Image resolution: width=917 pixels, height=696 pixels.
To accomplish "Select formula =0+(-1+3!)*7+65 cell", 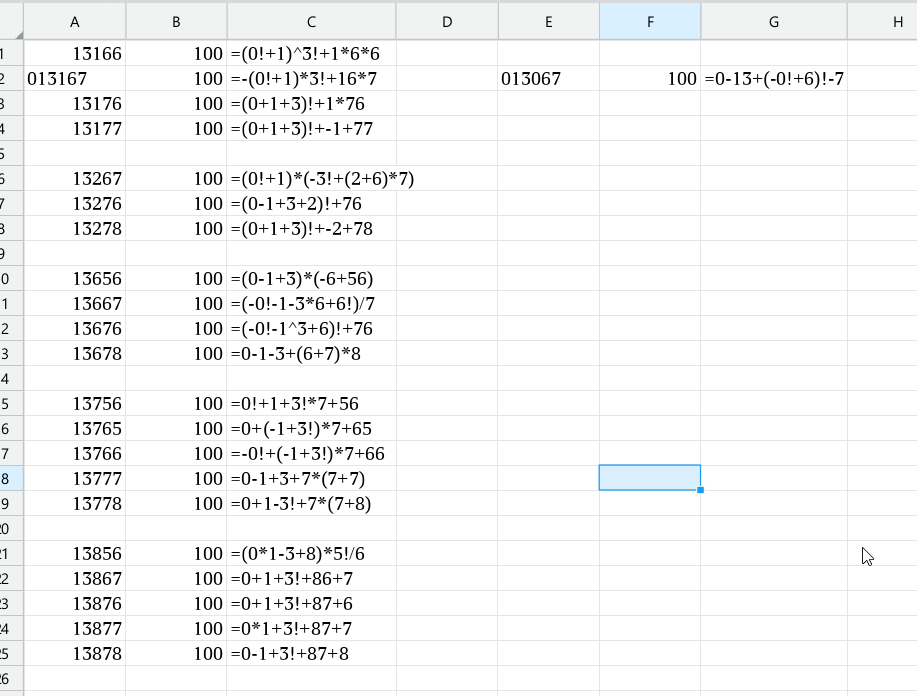I will coord(311,429).
